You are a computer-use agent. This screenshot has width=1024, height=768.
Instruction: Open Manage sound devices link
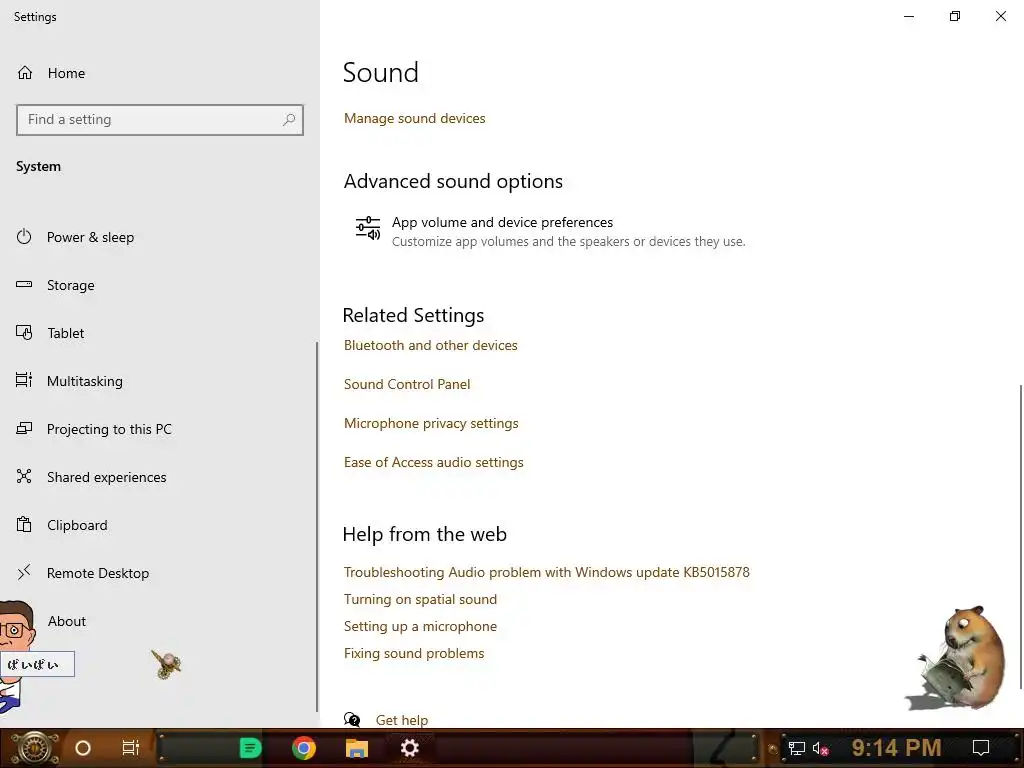415,118
